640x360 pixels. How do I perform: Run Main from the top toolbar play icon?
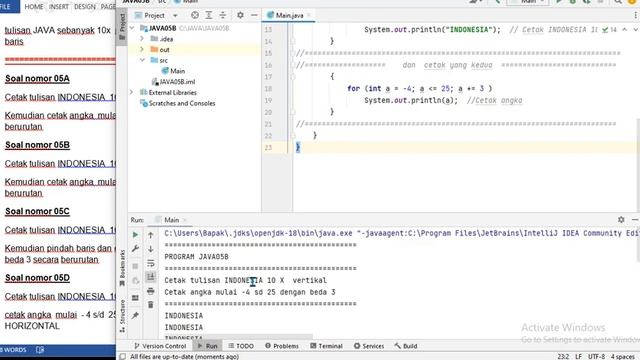pos(560,2)
